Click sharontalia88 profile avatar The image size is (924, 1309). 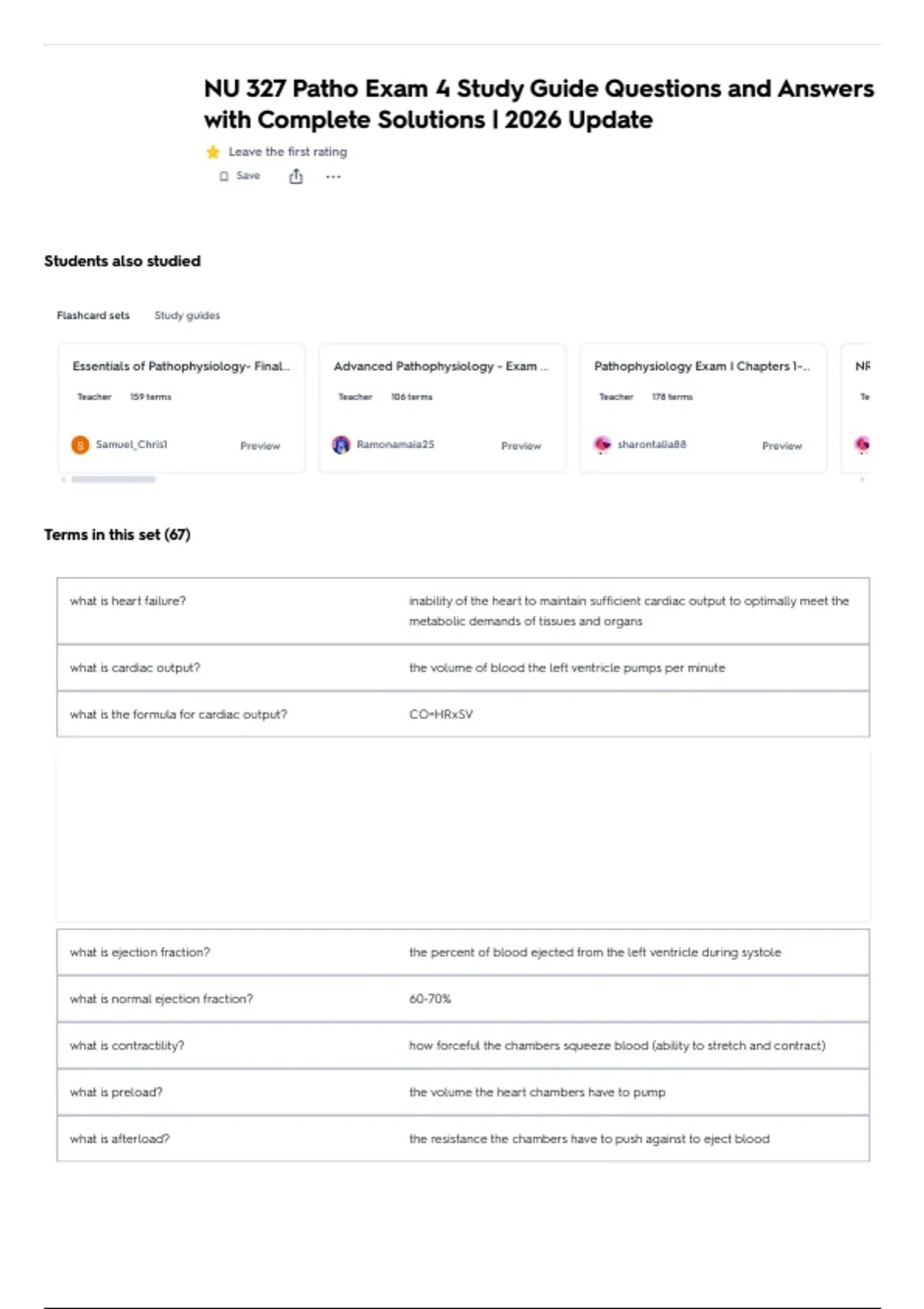(x=602, y=444)
